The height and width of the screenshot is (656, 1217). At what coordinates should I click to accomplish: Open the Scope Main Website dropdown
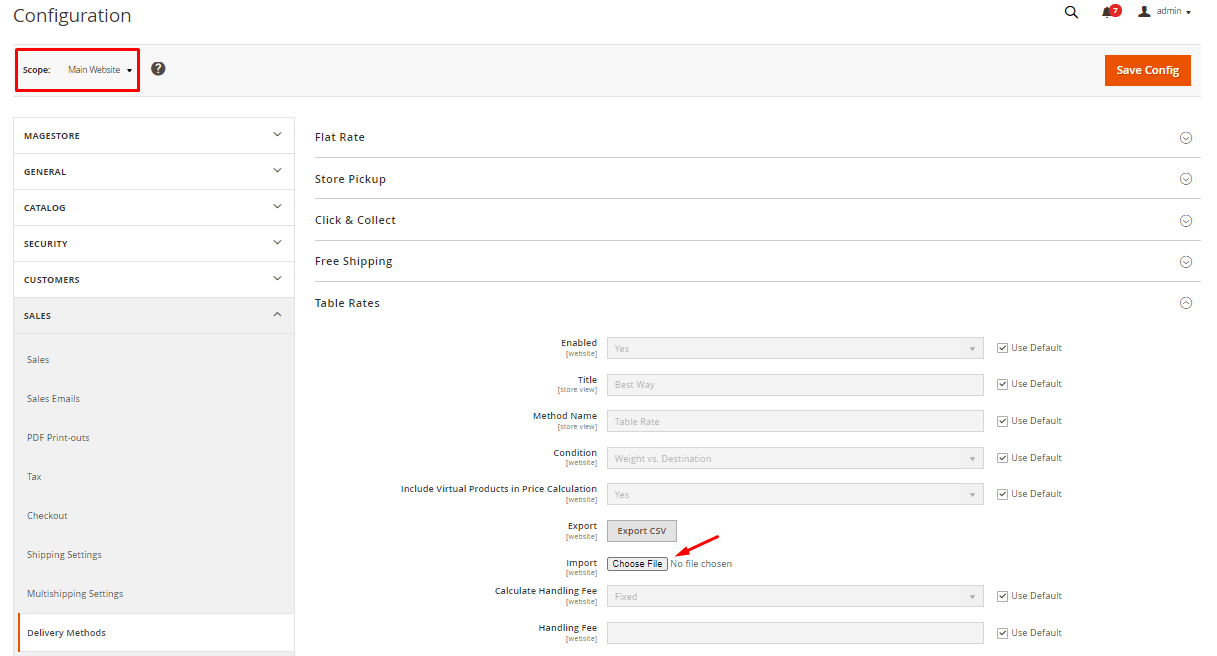click(x=98, y=69)
